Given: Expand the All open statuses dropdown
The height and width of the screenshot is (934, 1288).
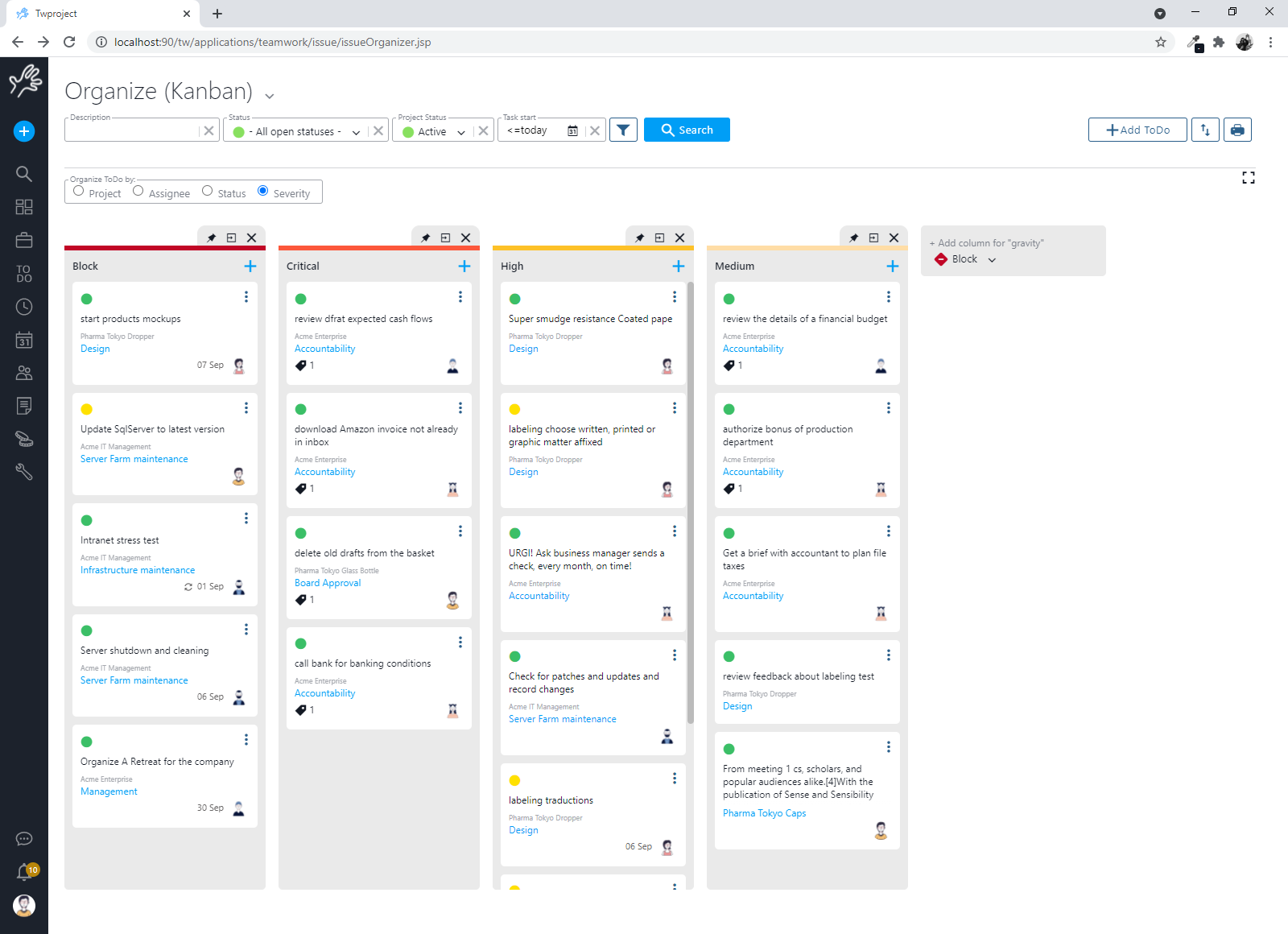Looking at the screenshot, I should coord(356,132).
